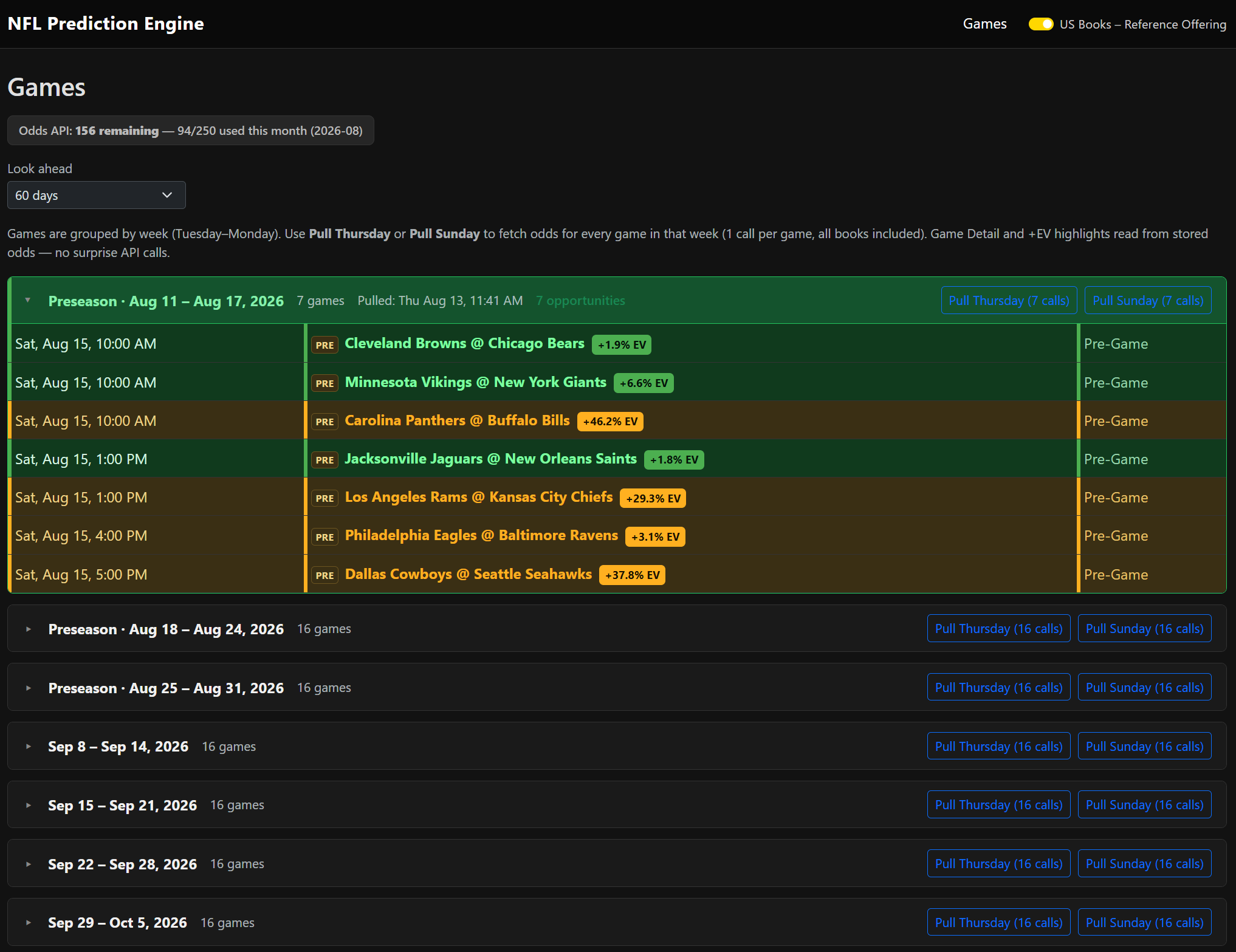Screen dimensions: 1236x952
Task: Pull Thursday odds for Aug 25 – Aug 31
Action: (x=998, y=687)
